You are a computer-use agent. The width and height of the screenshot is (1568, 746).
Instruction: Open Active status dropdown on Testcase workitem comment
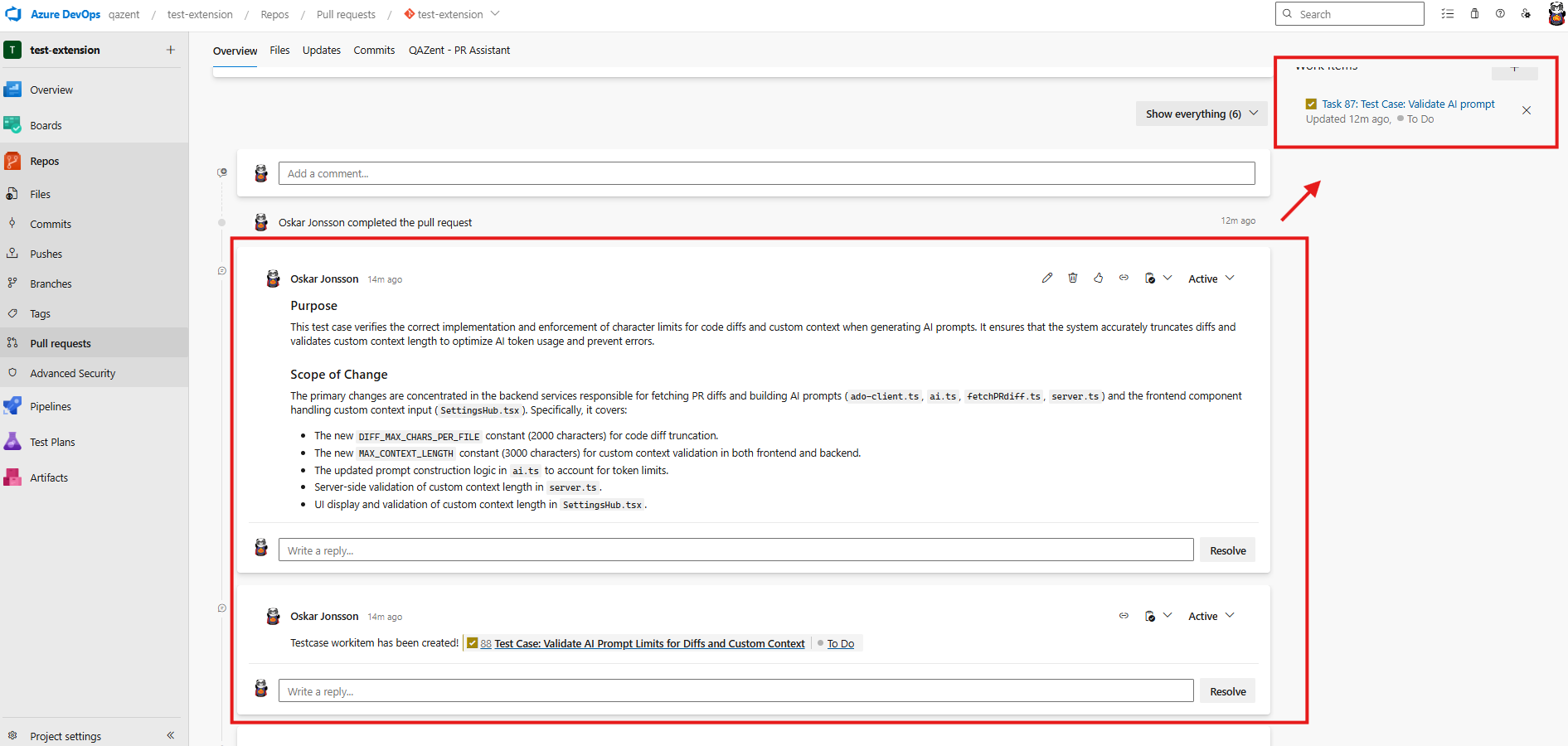coord(1211,617)
